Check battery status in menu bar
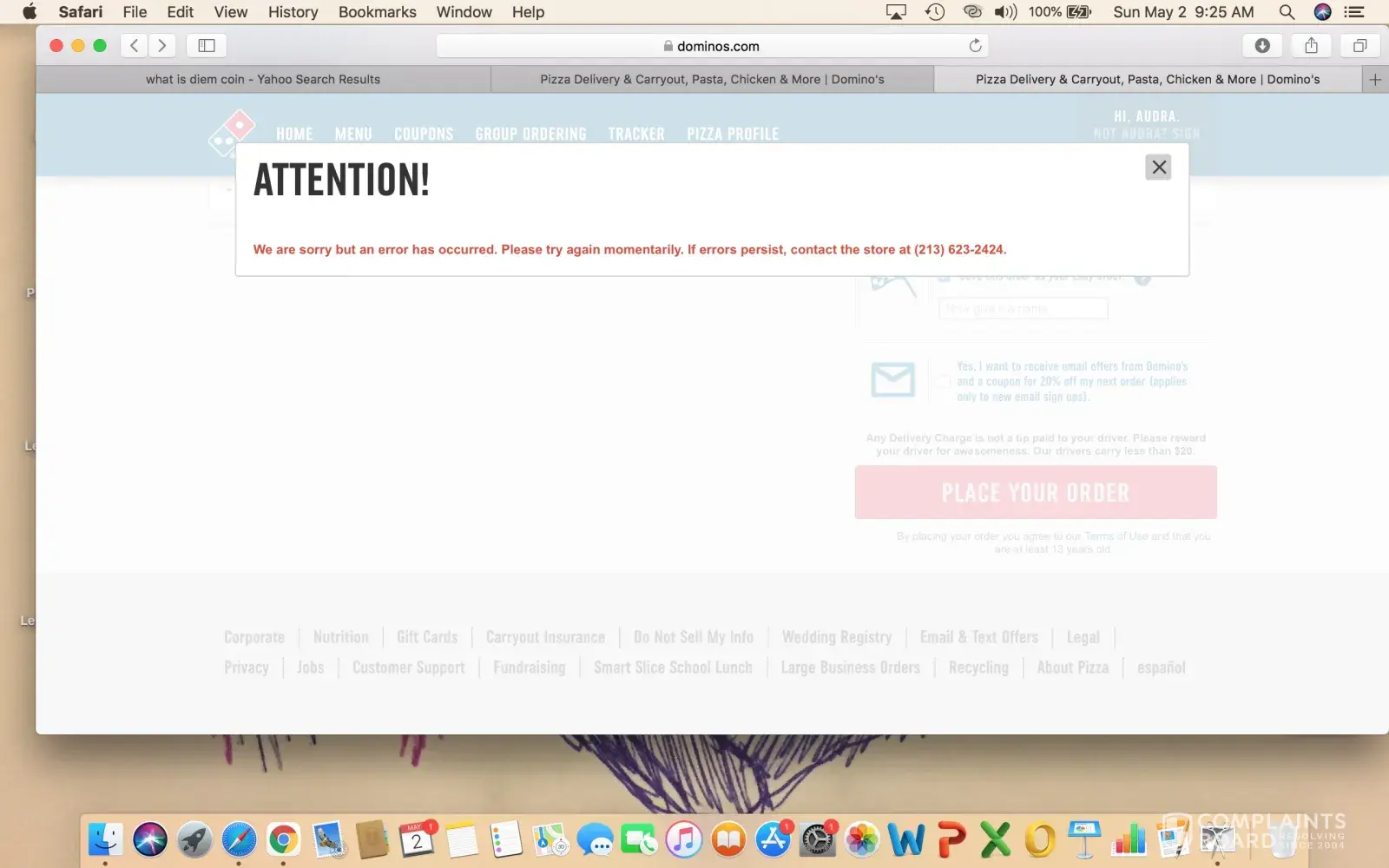This screenshot has height=868, width=1389. 1060,12
